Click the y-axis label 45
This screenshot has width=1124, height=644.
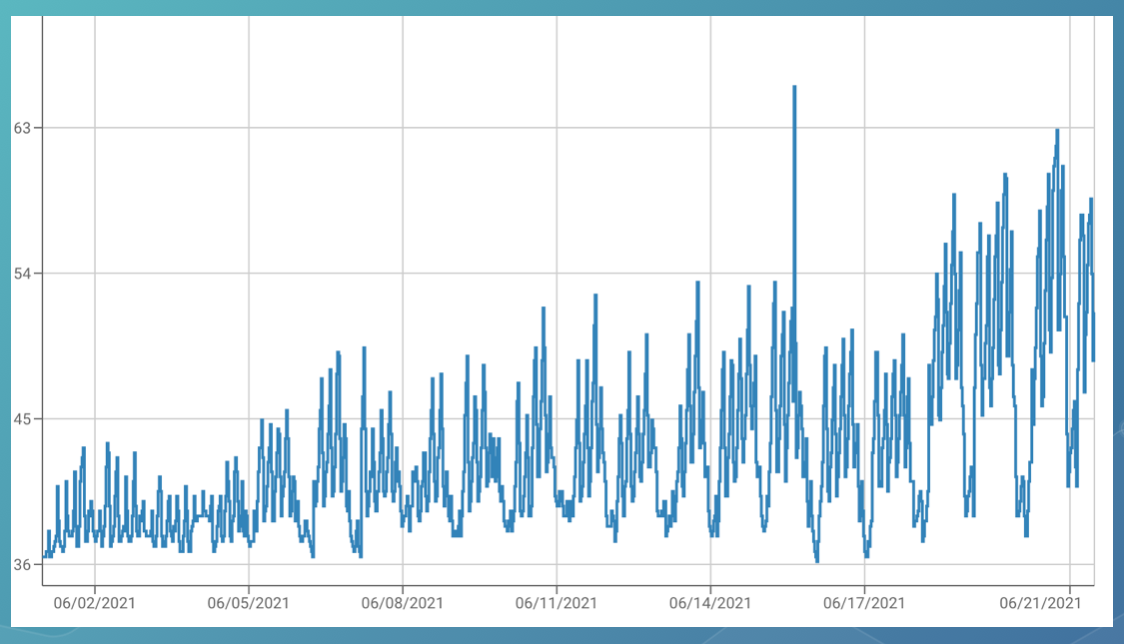click(22, 419)
